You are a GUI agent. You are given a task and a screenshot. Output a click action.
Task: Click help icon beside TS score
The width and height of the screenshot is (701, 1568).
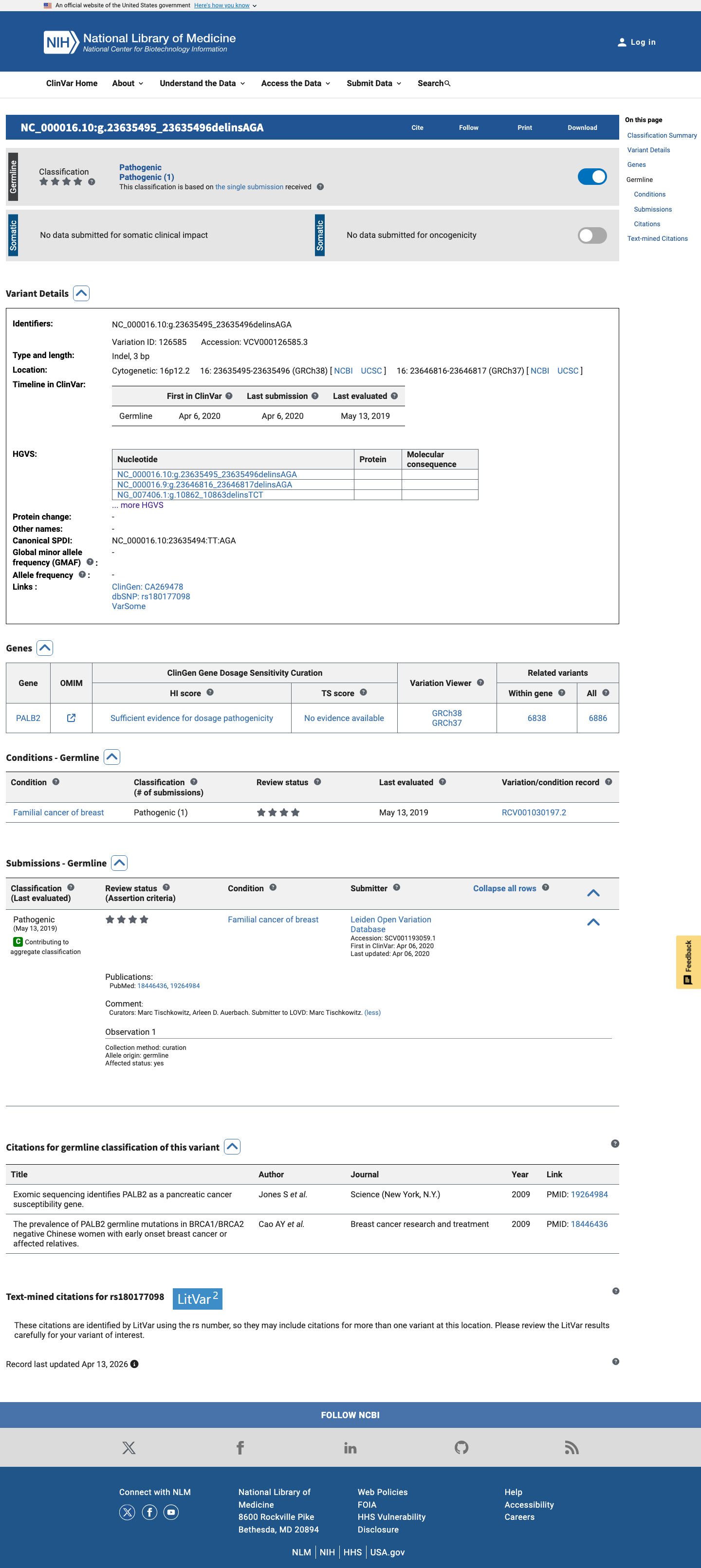click(x=364, y=692)
